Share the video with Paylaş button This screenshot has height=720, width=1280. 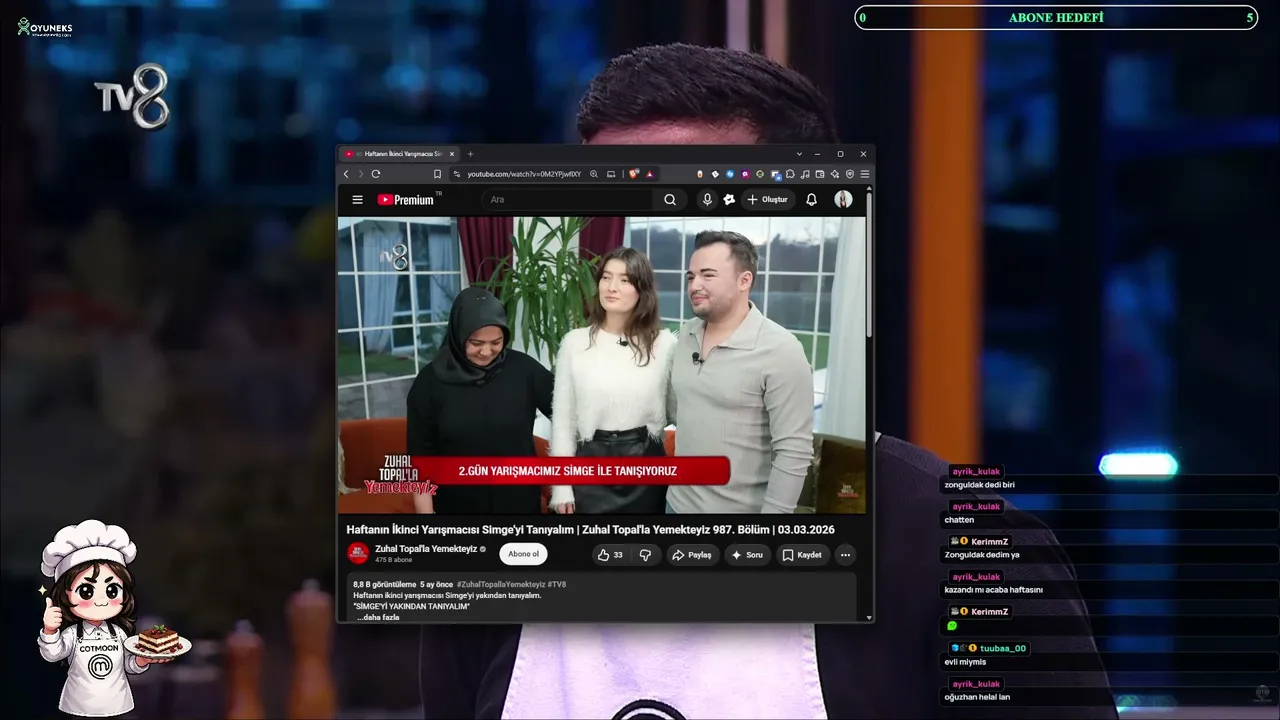(691, 555)
